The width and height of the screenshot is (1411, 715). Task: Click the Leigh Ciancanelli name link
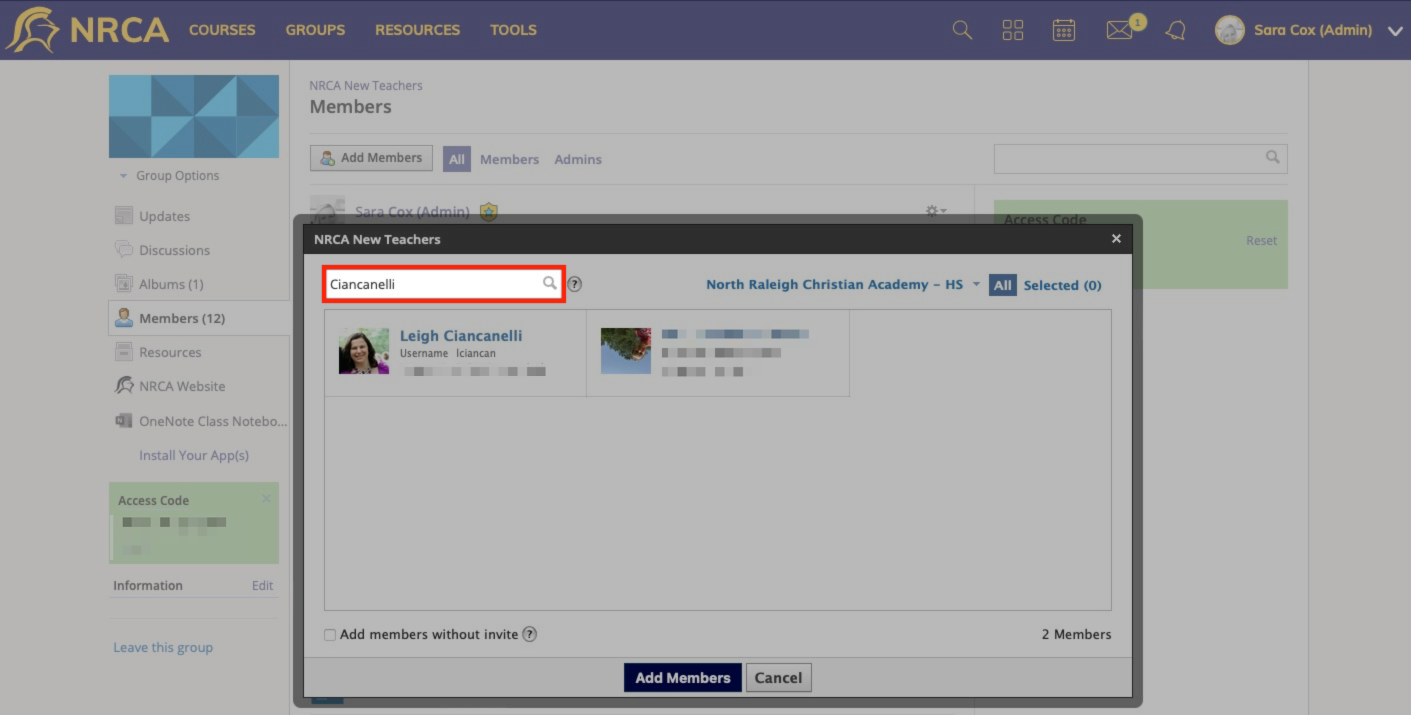461,336
